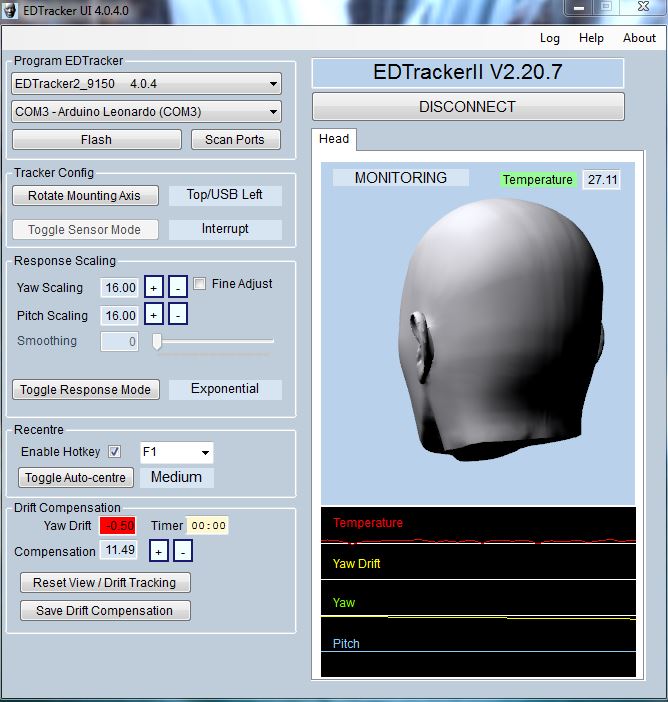Click the Medium auto-centre label
668x702 pixels.
tap(176, 477)
